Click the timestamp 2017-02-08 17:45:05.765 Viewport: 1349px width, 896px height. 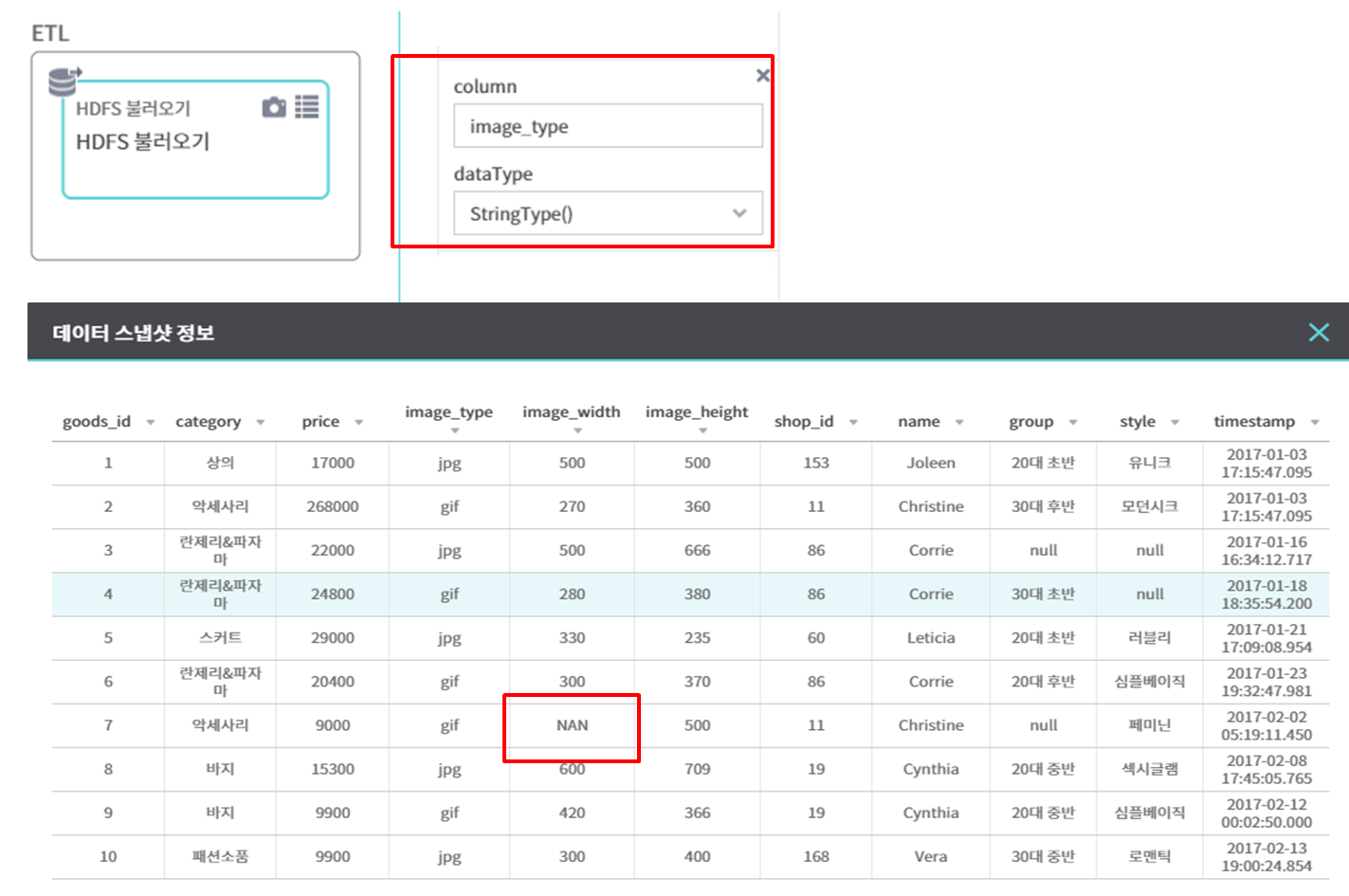tap(1267, 769)
